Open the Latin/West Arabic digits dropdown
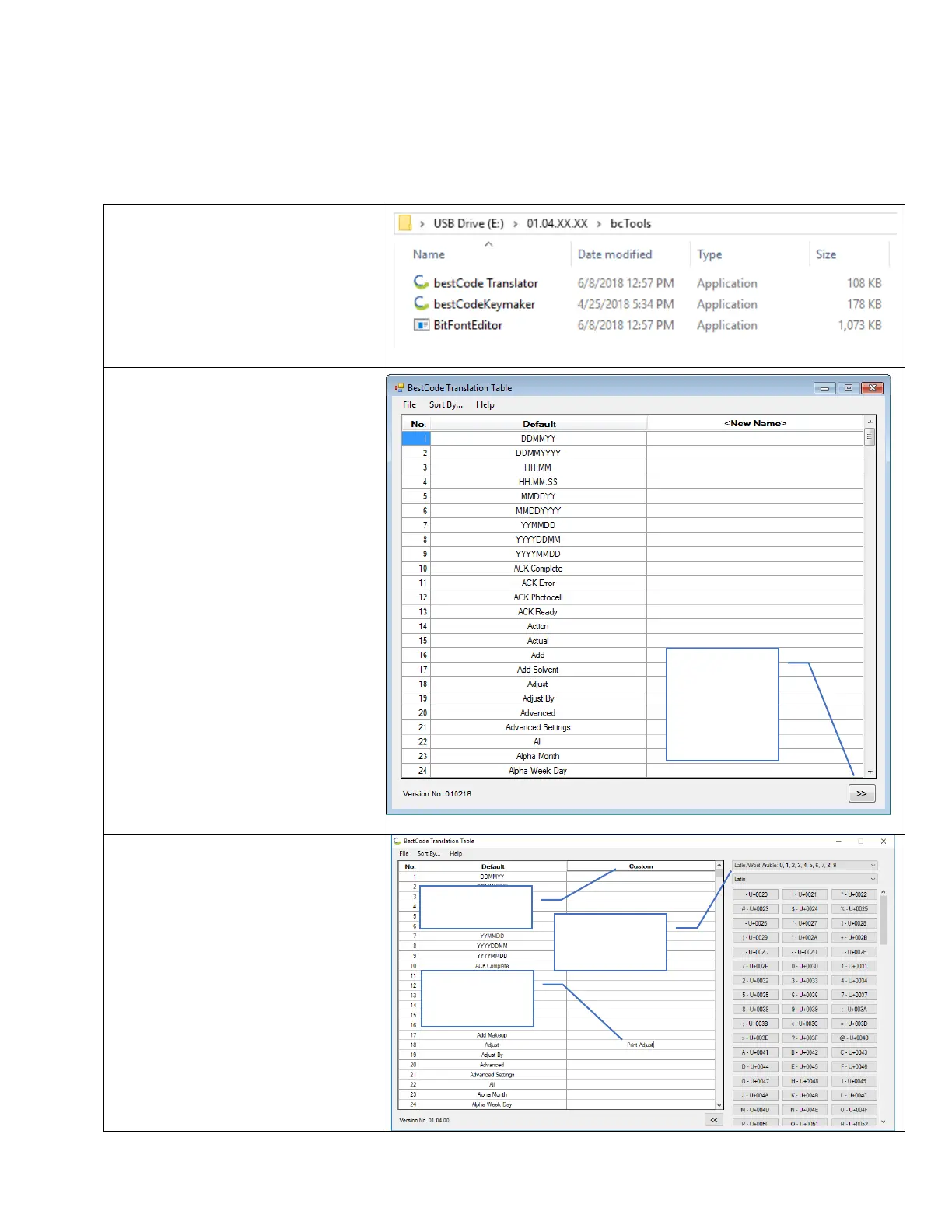 pyautogui.click(x=804, y=865)
